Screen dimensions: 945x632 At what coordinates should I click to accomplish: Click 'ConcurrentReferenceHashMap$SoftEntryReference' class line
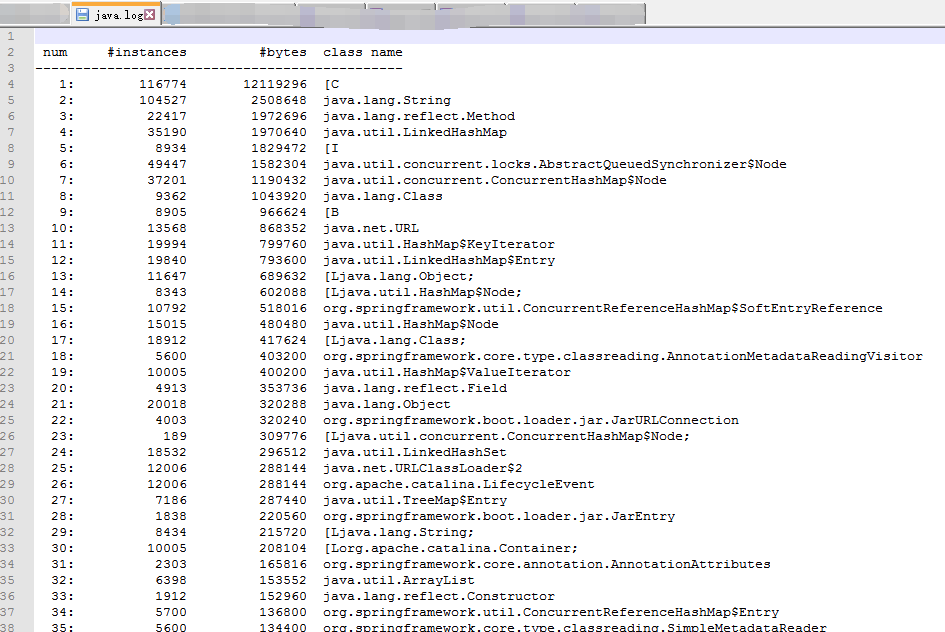coord(603,308)
